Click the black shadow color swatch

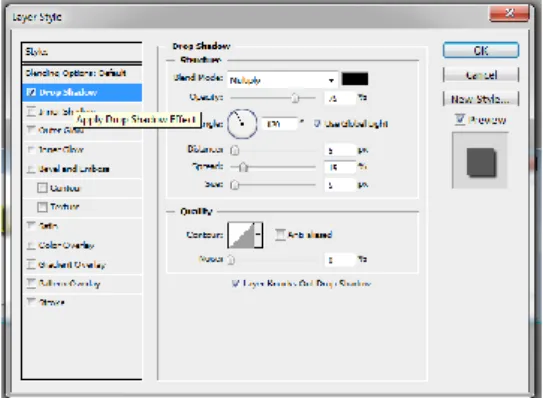(x=355, y=79)
